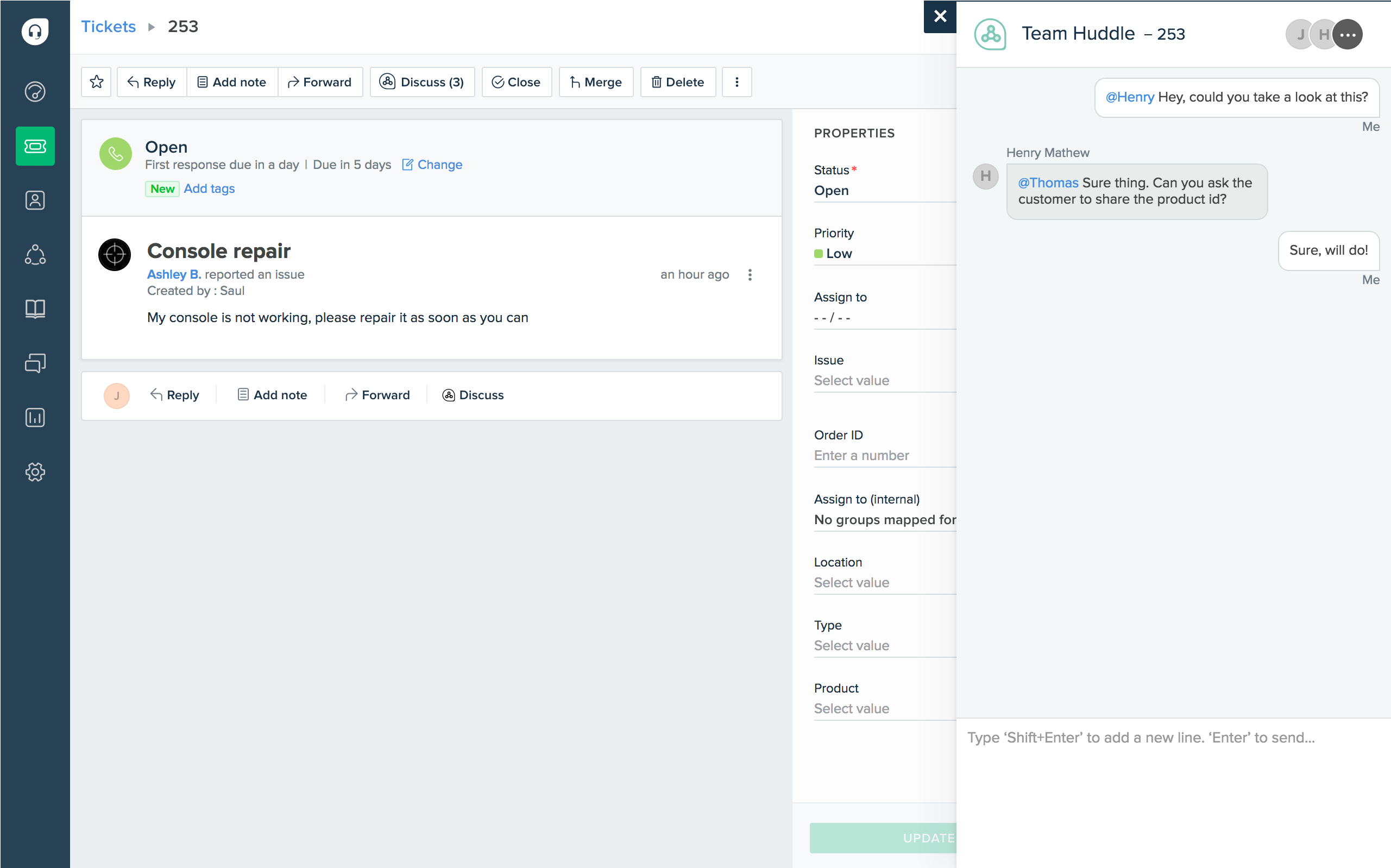Click the green Low priority color indicator

click(819, 254)
